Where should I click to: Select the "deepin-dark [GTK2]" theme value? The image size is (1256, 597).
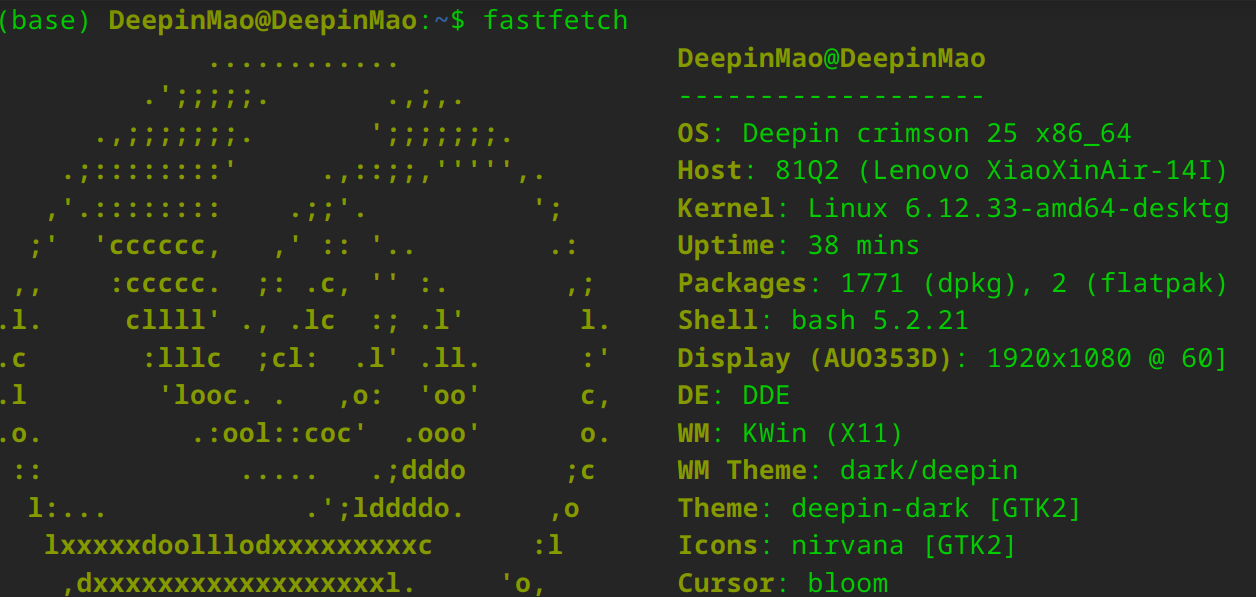[x=937, y=508]
